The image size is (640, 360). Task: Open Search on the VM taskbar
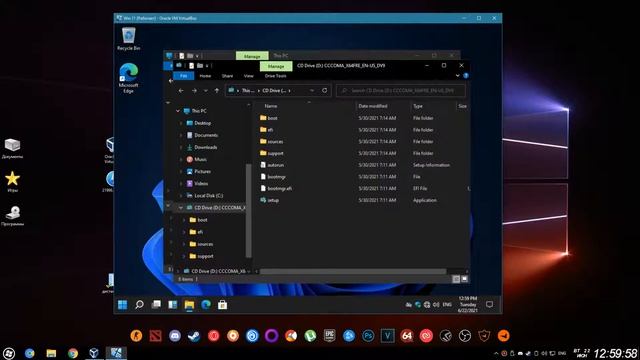point(139,304)
